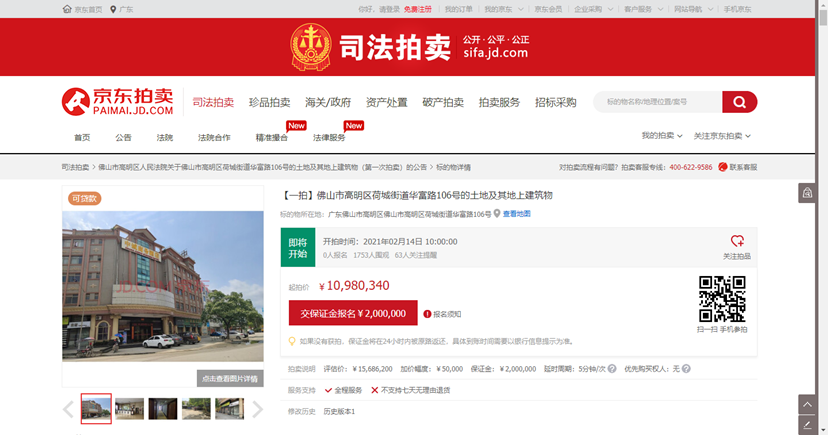Click the 京东会员 link
The width and height of the screenshot is (828, 435).
coord(548,9)
